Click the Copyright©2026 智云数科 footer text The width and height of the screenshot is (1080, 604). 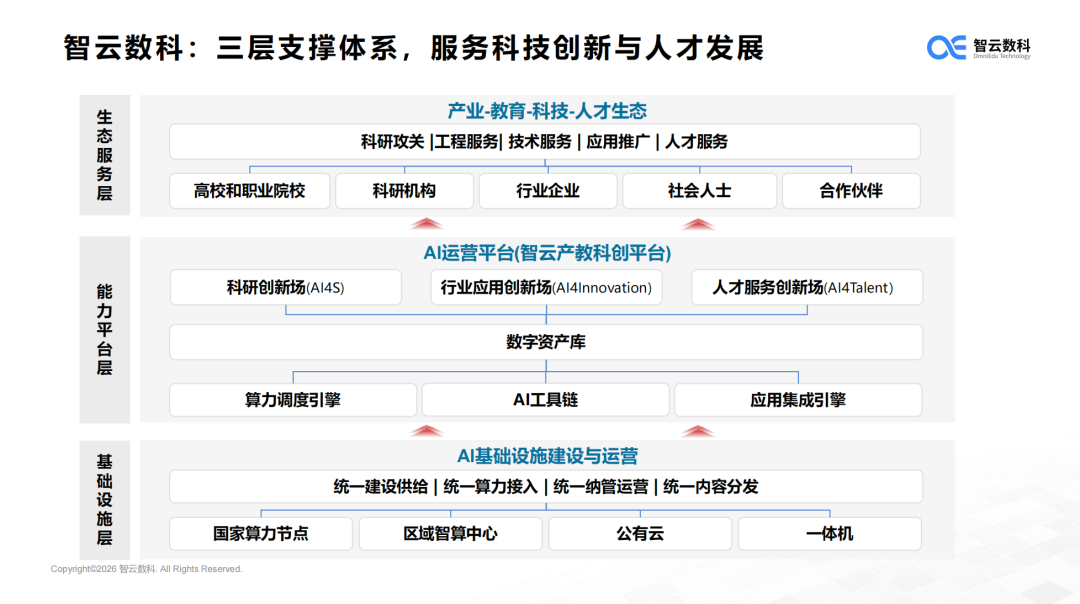(x=147, y=569)
